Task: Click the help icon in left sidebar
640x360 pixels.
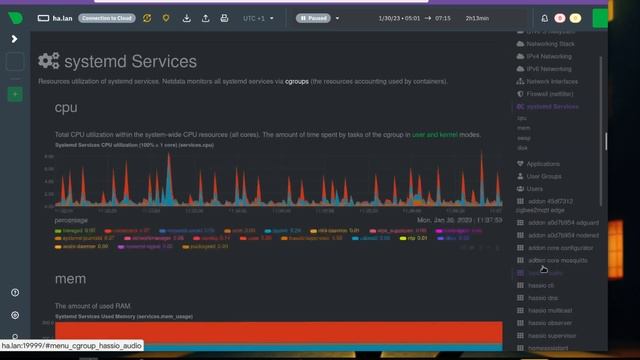Action: tap(15, 292)
